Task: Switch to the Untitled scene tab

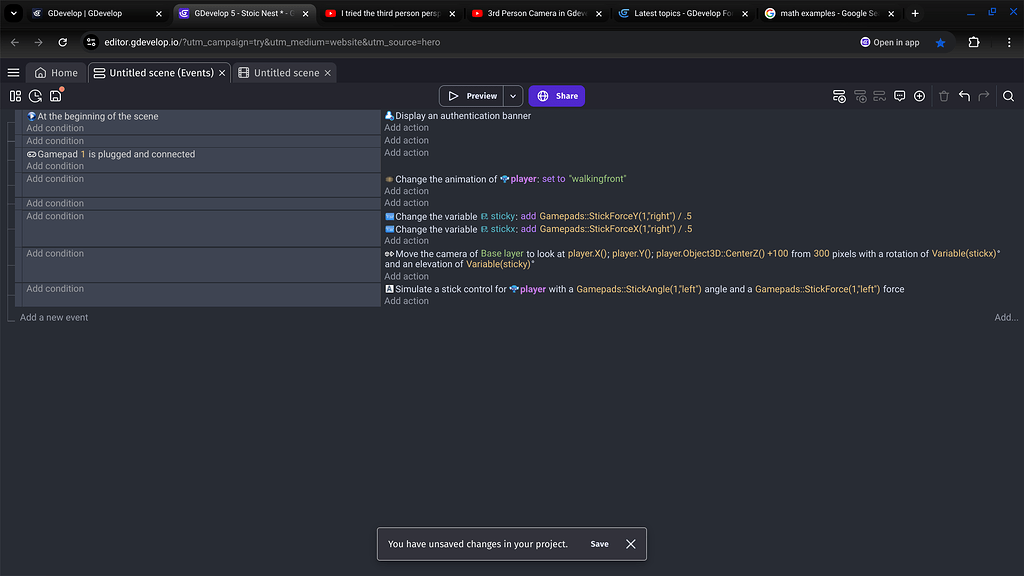Action: click(x=284, y=72)
